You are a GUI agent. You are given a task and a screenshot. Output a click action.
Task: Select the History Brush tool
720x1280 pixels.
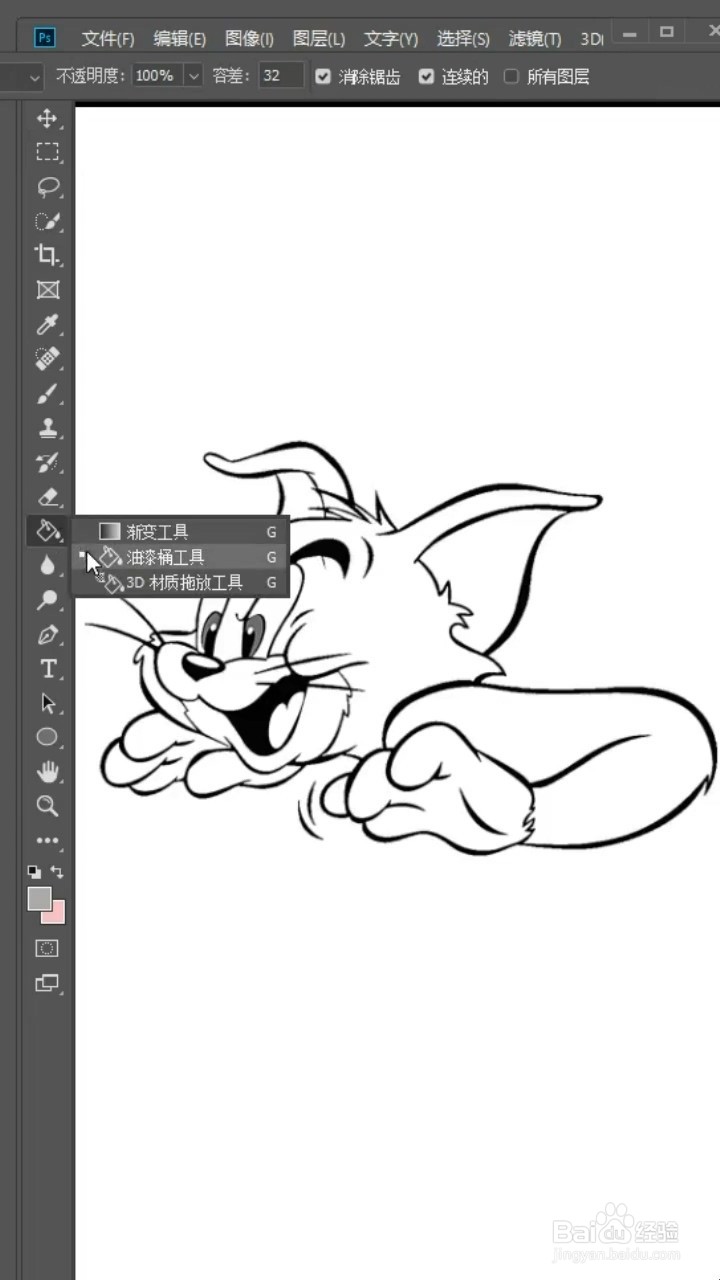pos(47,462)
